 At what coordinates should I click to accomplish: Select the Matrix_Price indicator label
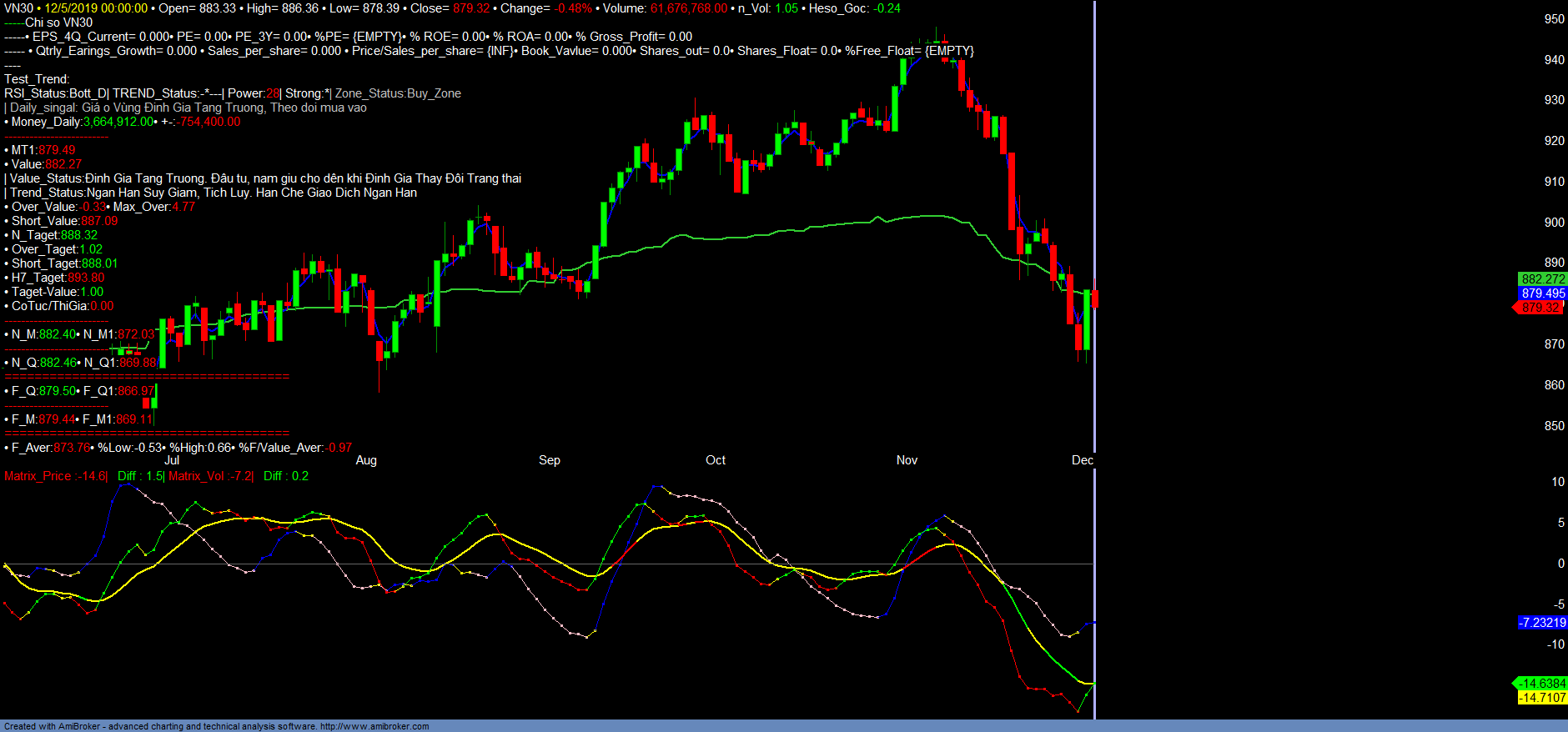[55, 476]
